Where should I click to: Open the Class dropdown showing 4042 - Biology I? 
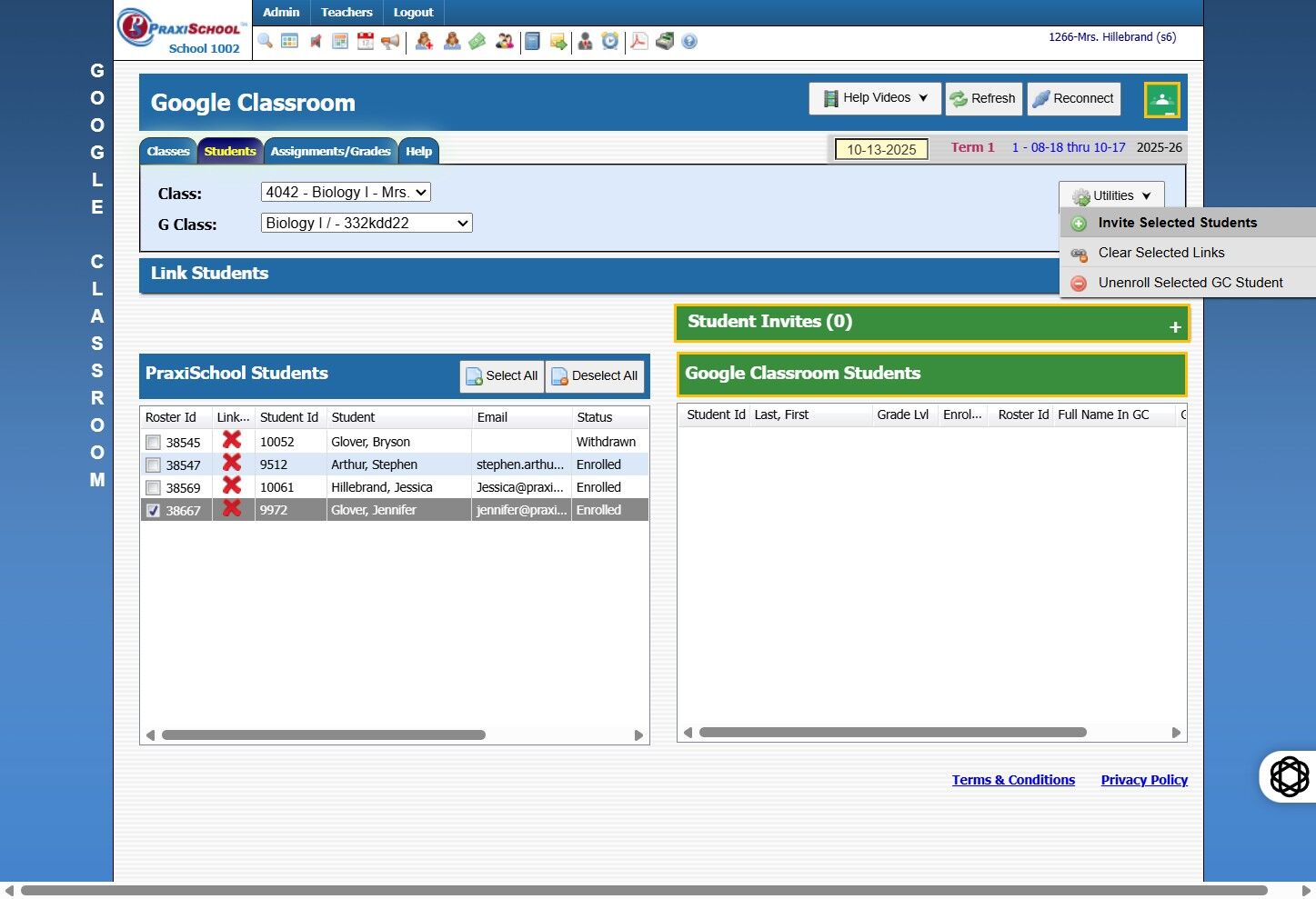coord(346,192)
